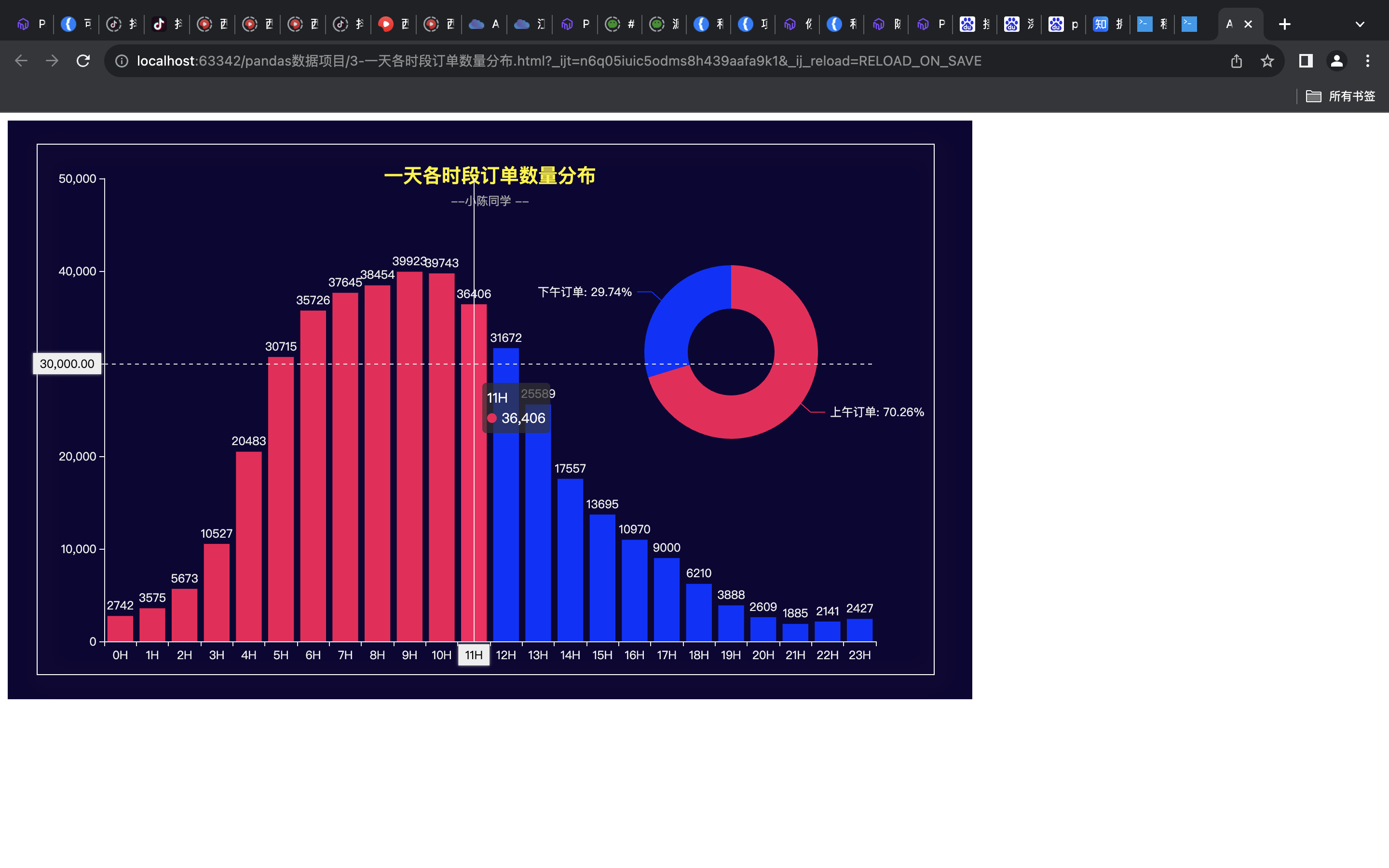1389x868 pixels.
Task: Click the red bar labeled 20483
Action: 248,546
